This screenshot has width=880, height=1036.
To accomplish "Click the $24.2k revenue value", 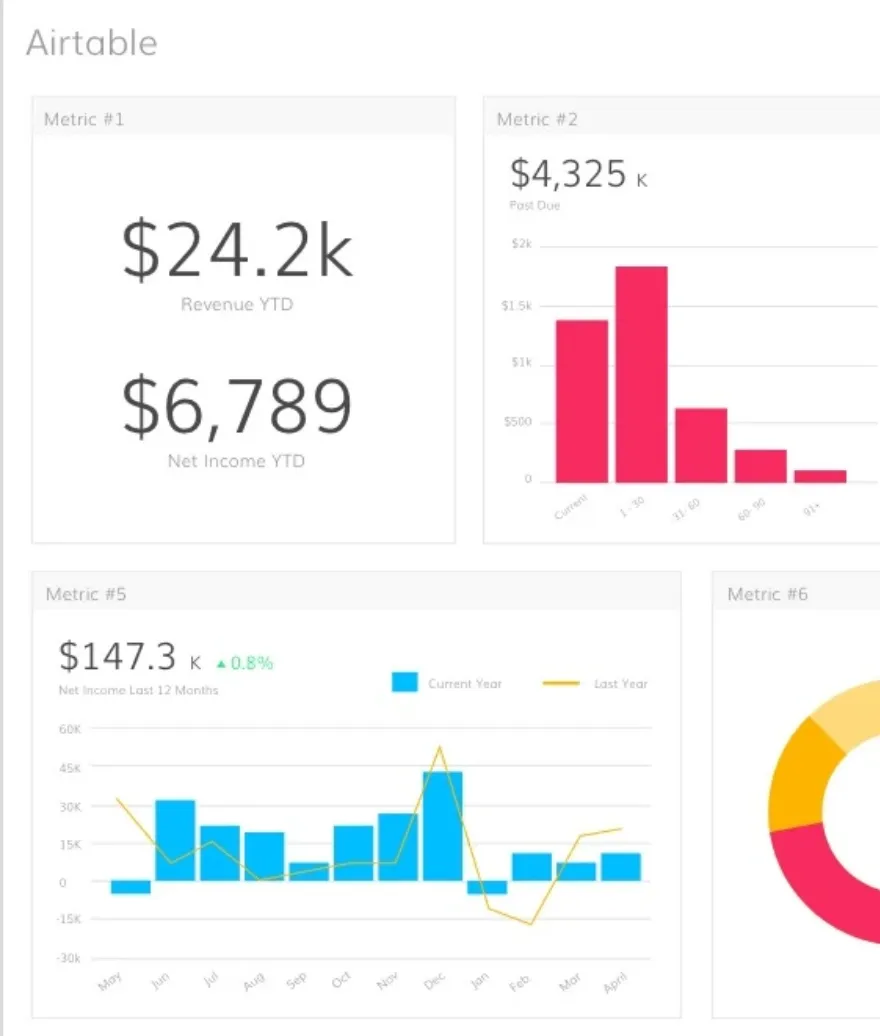I will pos(237,250).
